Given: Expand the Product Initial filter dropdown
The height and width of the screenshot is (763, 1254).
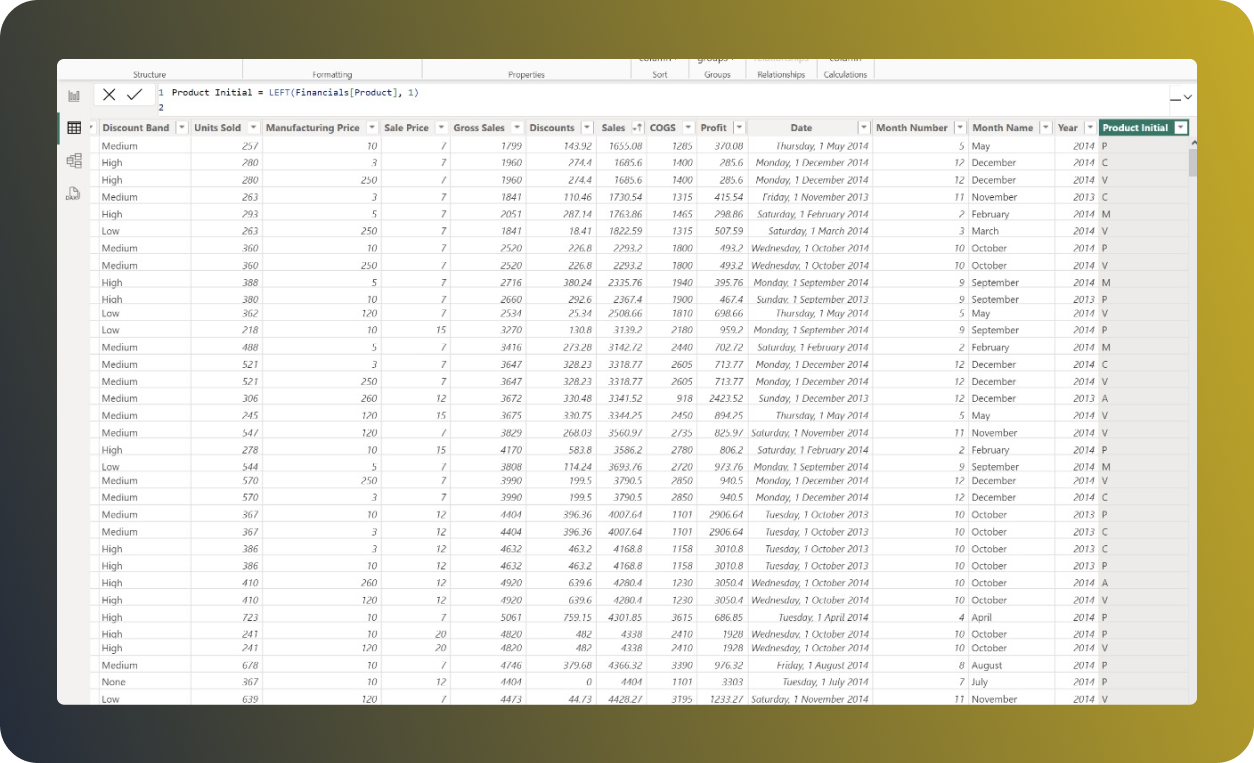Looking at the screenshot, I should coord(1180,128).
